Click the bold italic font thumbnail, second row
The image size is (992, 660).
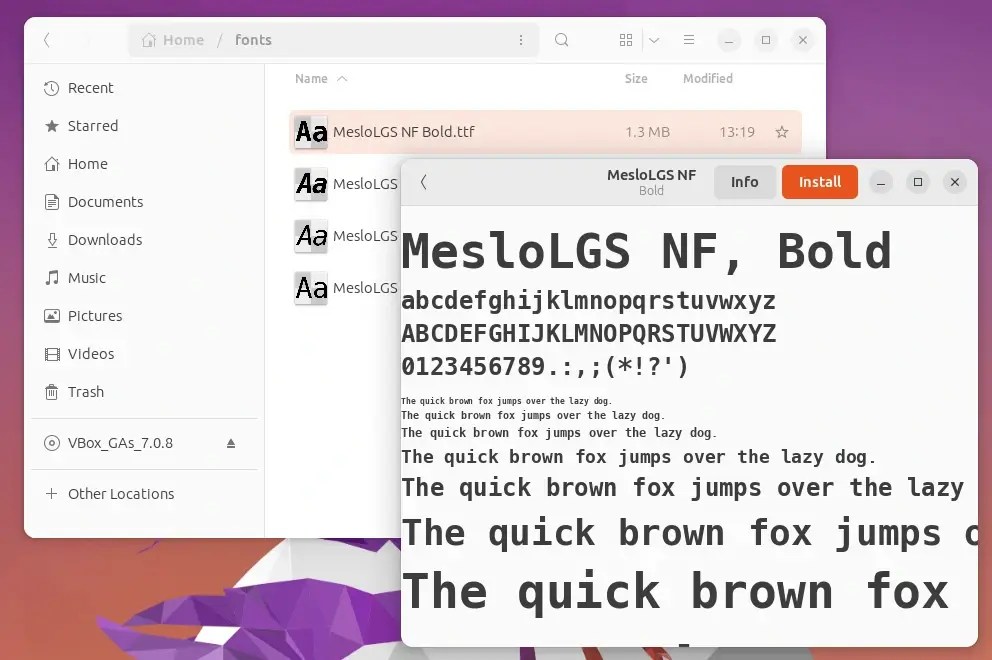point(311,184)
